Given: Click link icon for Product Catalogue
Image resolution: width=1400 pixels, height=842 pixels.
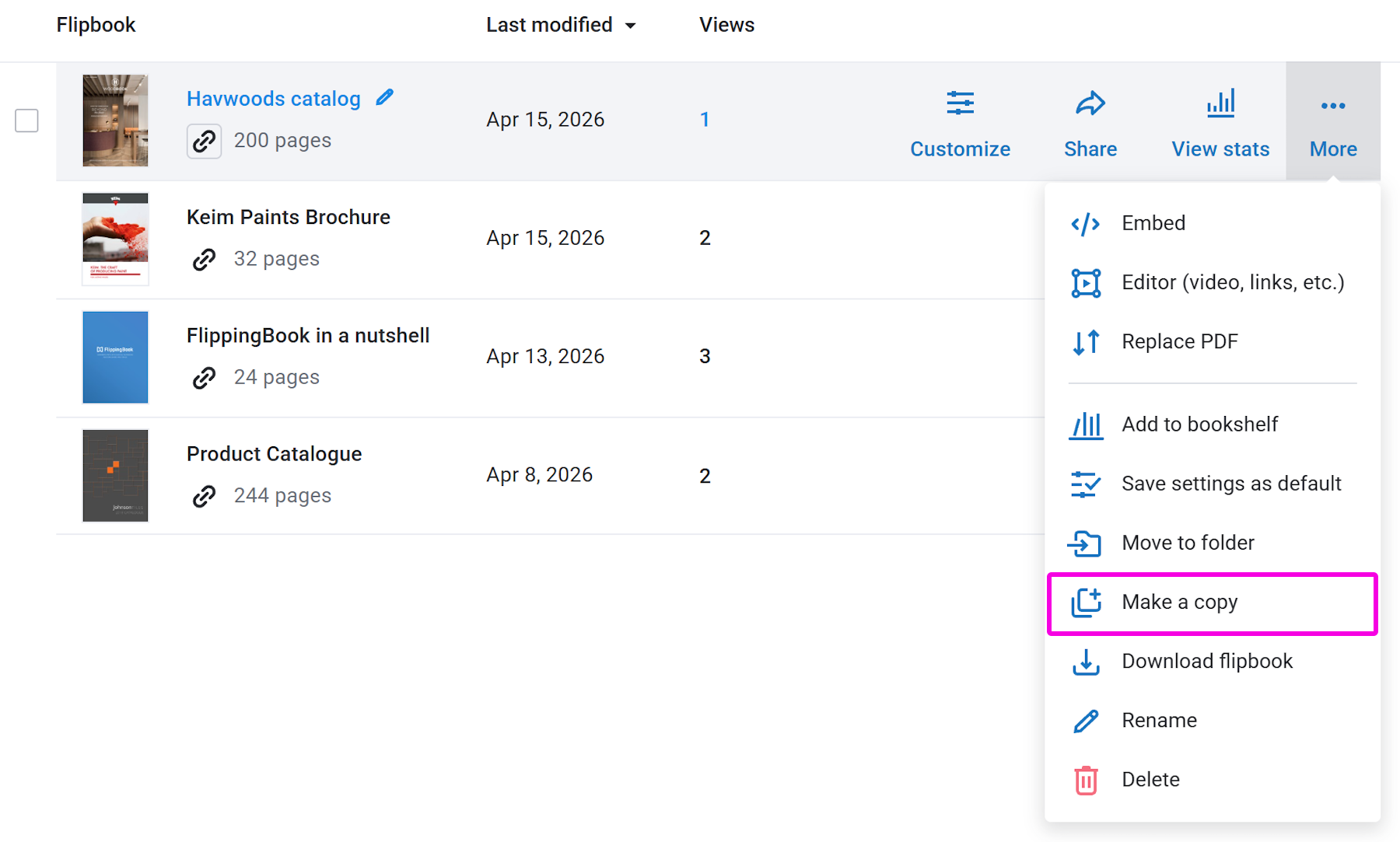Looking at the screenshot, I should [x=204, y=496].
